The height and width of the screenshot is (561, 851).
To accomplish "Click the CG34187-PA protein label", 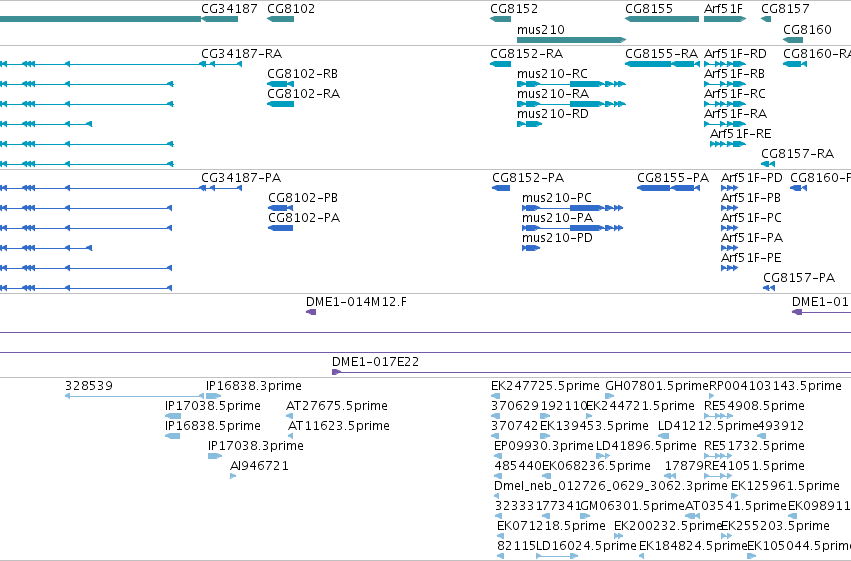I will click(241, 178).
